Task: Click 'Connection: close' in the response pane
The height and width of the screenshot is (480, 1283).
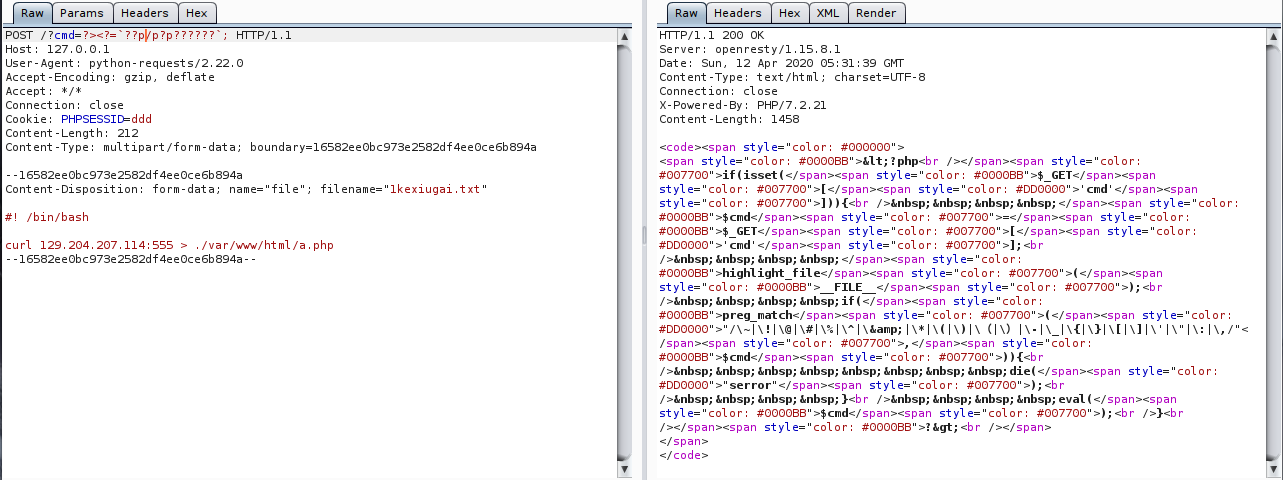Action: [719, 91]
